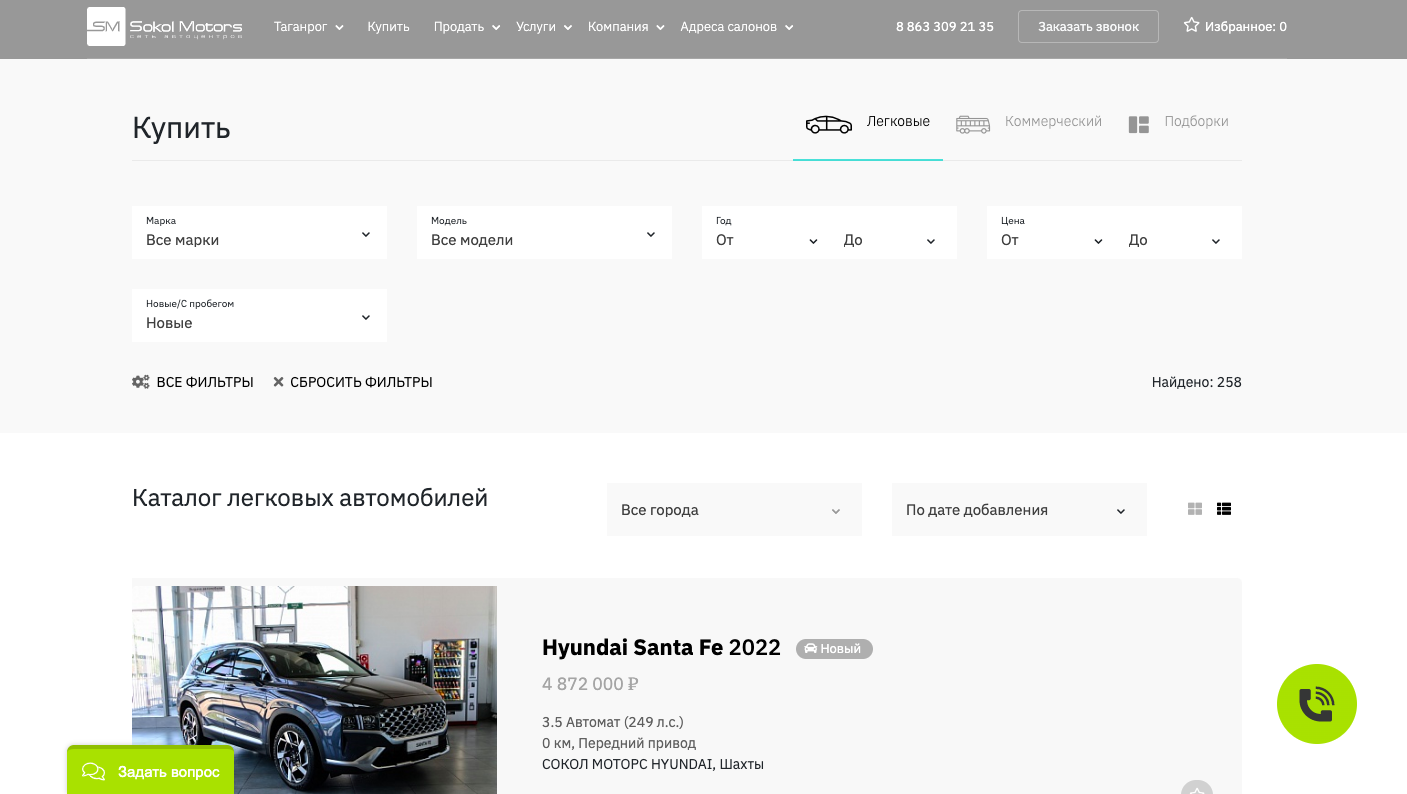Viewport: 1407px width, 794px height.
Task: Click the 0 км, Передний привод text
Action: 619,743
